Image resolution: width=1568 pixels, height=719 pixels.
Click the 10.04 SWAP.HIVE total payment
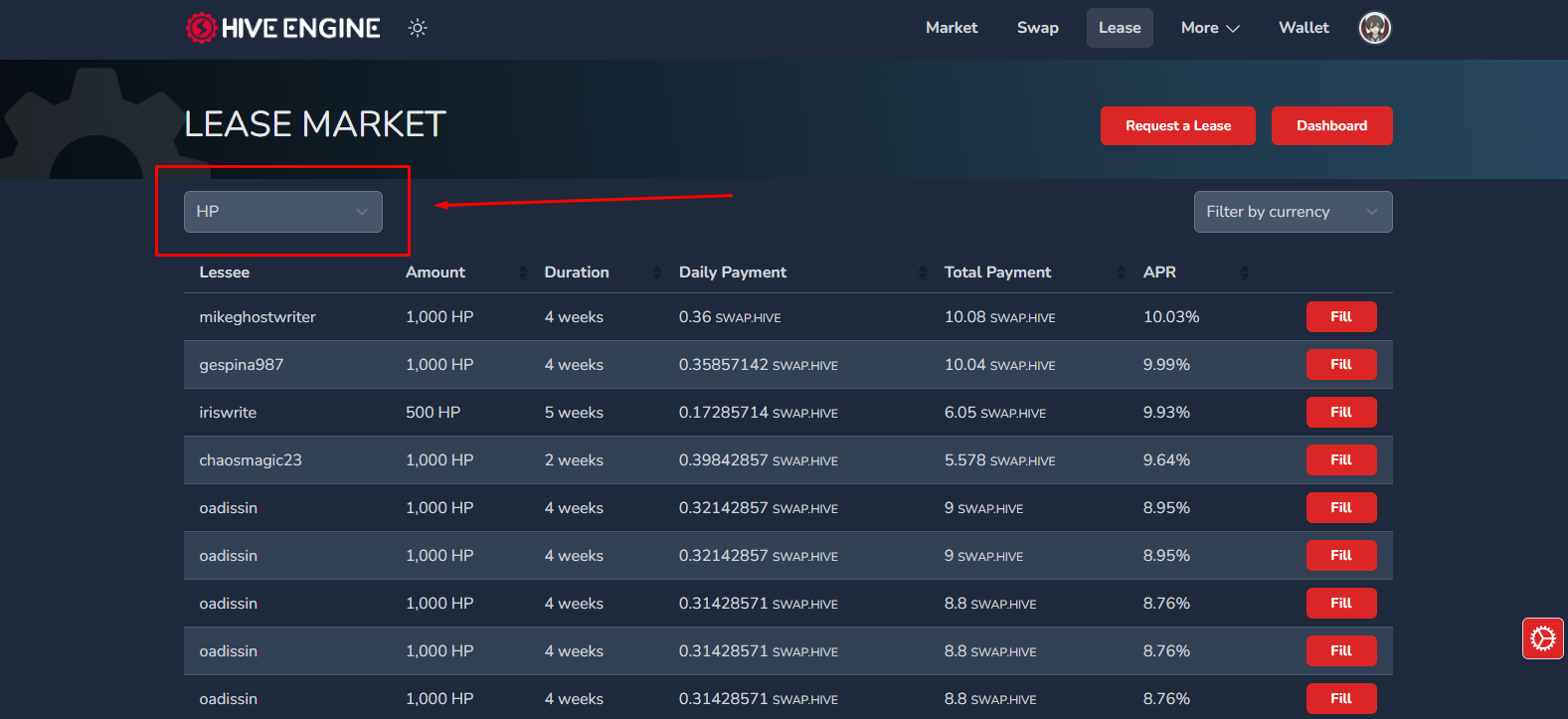[1000, 365]
